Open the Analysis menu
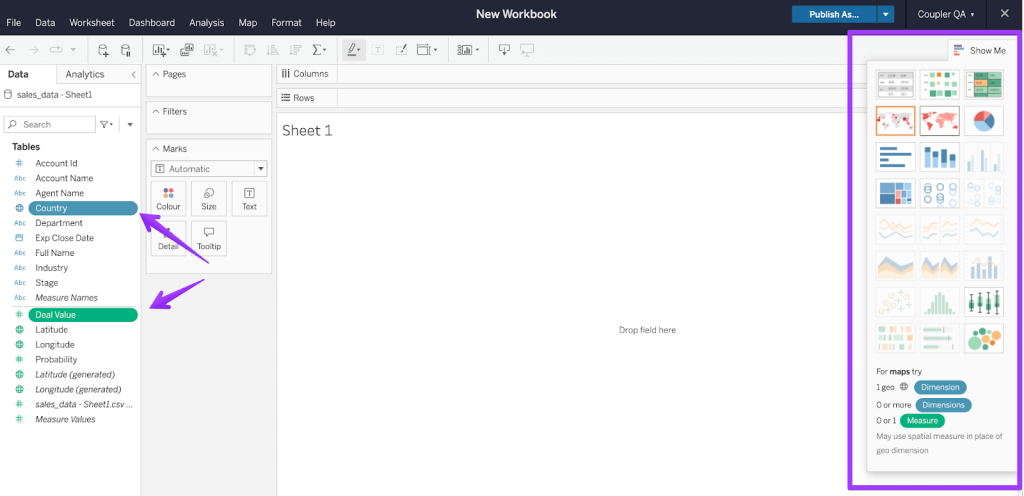Screen dimensions: 1024x496 coord(206,22)
